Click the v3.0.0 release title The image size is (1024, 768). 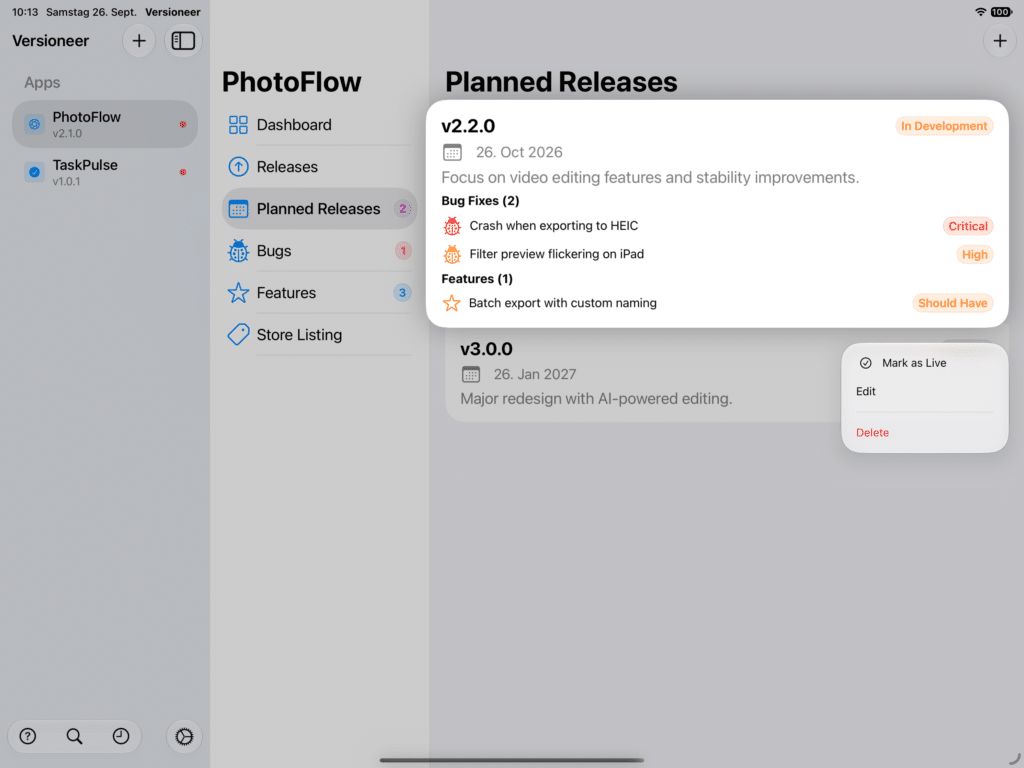[x=487, y=349]
